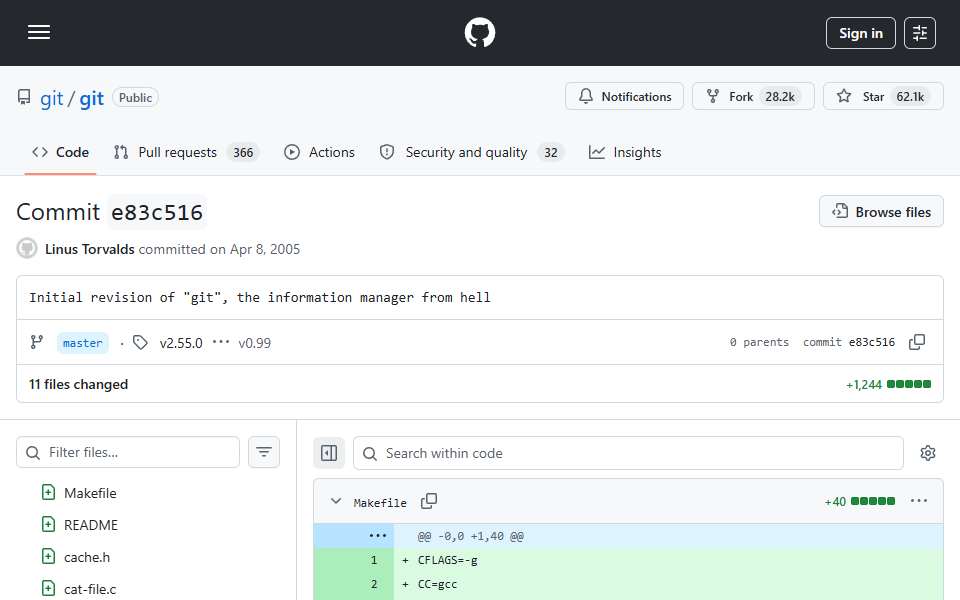Viewport: 960px width, 600px height.
Task: Click the Notifications bell button
Action: 624,97
